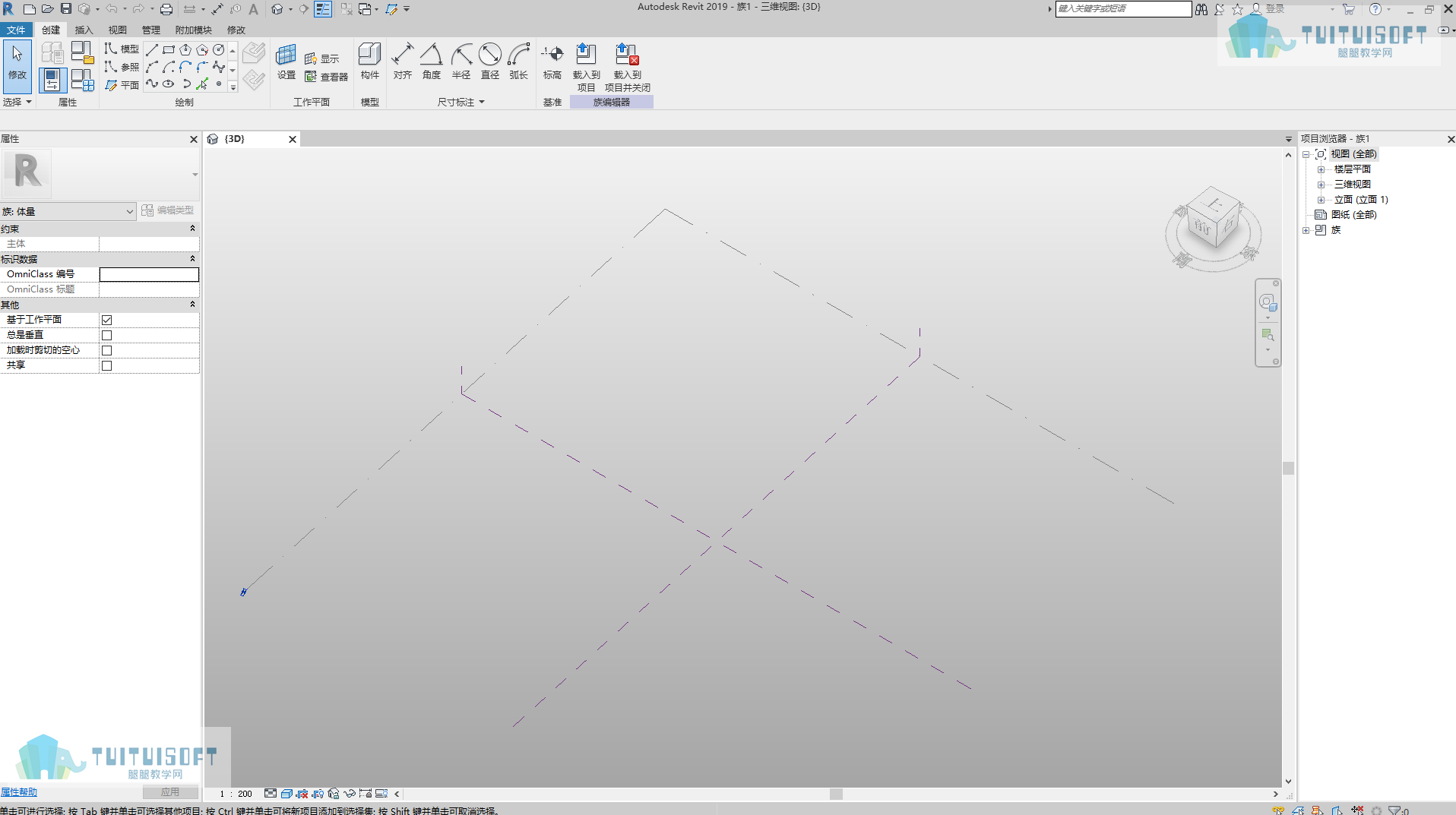
Task: Click the Print icon in quick access toolbar
Action: pyautogui.click(x=166, y=9)
